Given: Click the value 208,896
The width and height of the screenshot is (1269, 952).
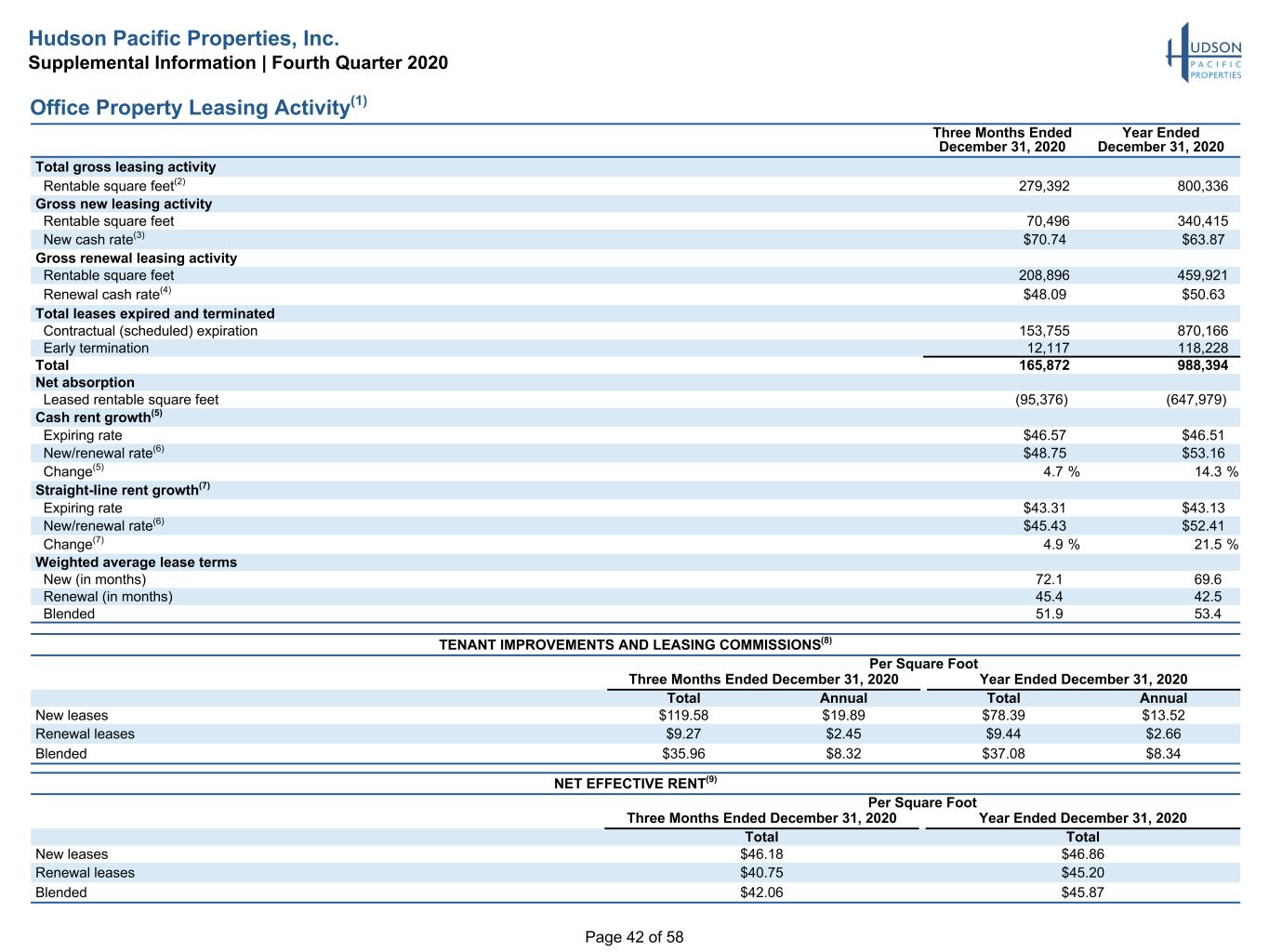Looking at the screenshot, I should (x=1045, y=275).
